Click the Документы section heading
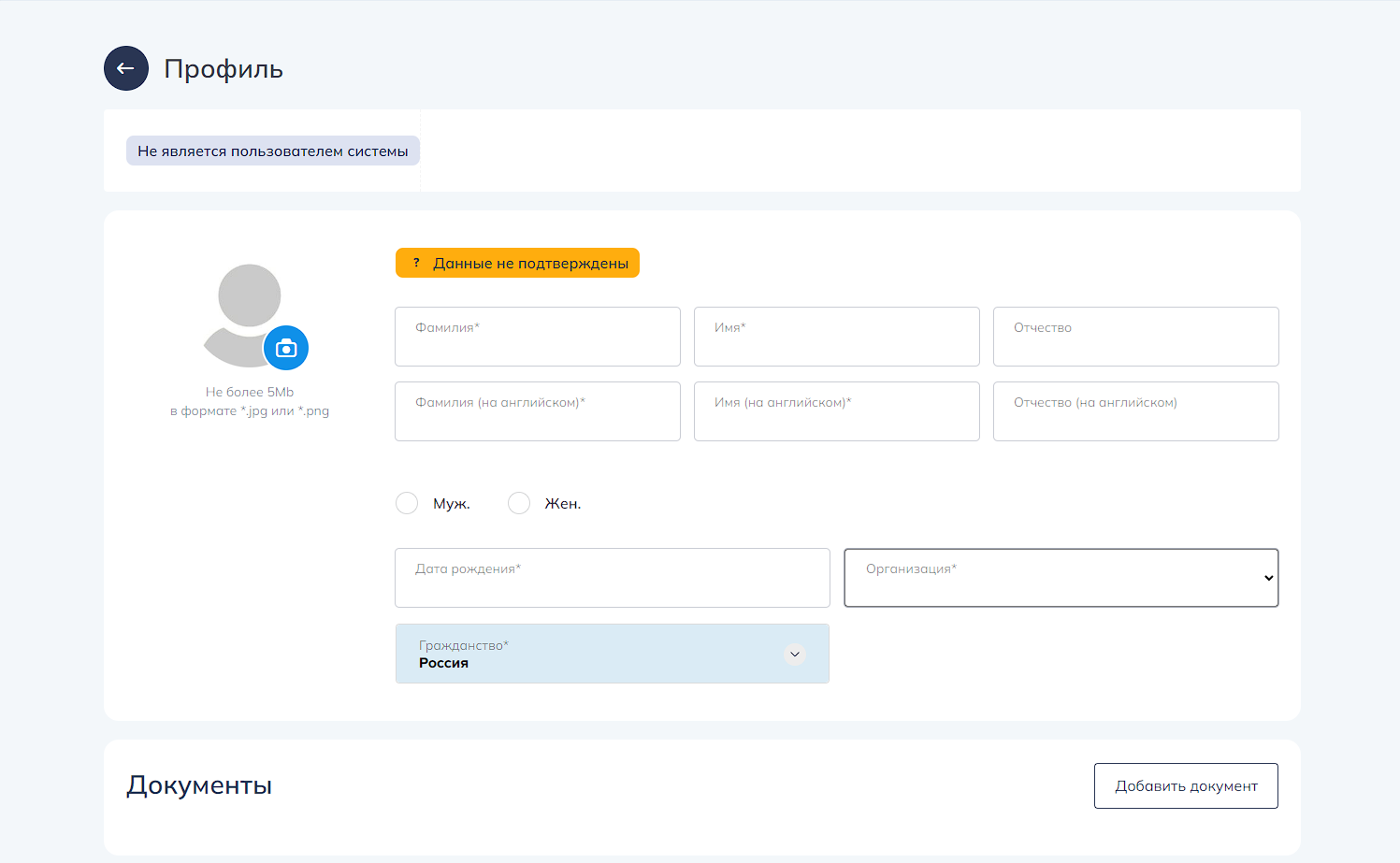1400x863 pixels. pos(199,785)
